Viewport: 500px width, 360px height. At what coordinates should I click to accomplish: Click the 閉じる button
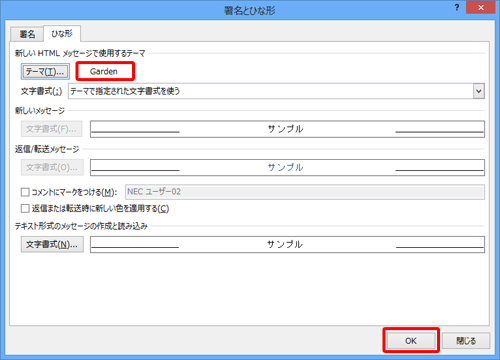click(466, 341)
